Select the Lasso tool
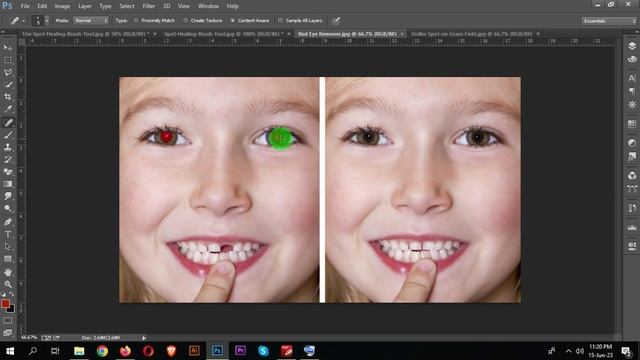This screenshot has width=640, height=360. point(8,73)
